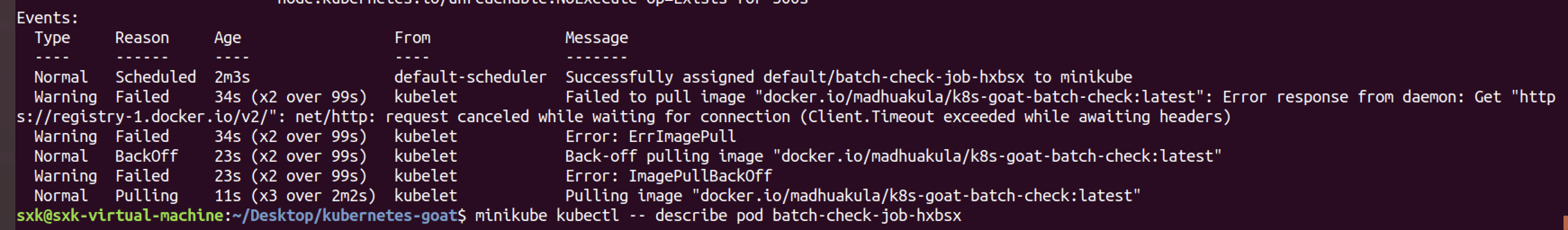This screenshot has width=1568, height=230.
Task: Click the Type column header
Action: [x=52, y=38]
